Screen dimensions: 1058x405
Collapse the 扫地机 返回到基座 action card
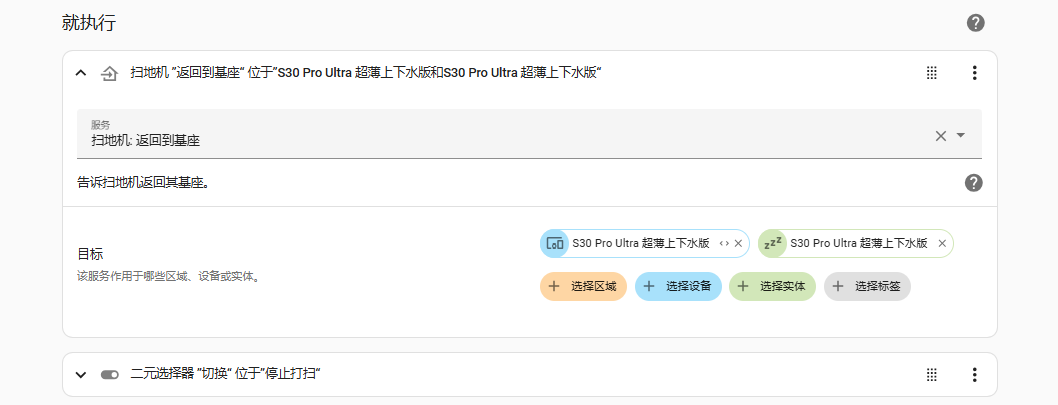coord(81,73)
